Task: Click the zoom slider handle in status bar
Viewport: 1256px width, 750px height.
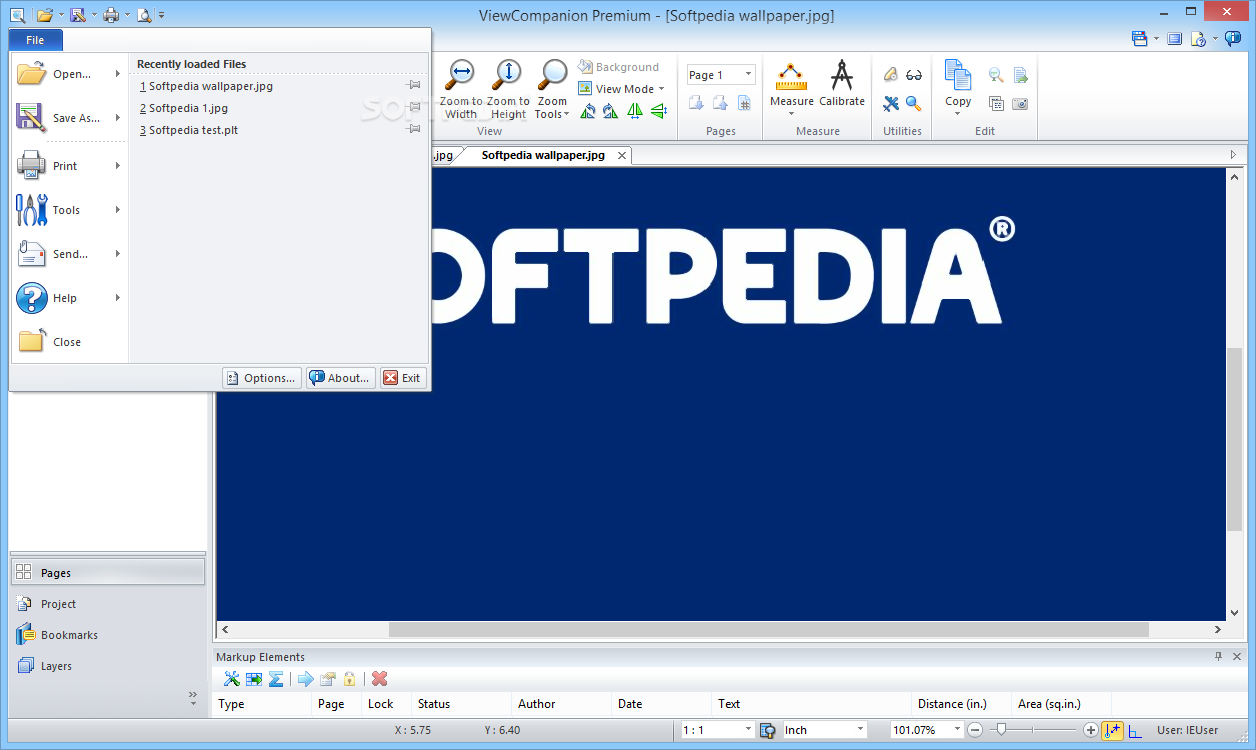Action: (x=1000, y=730)
